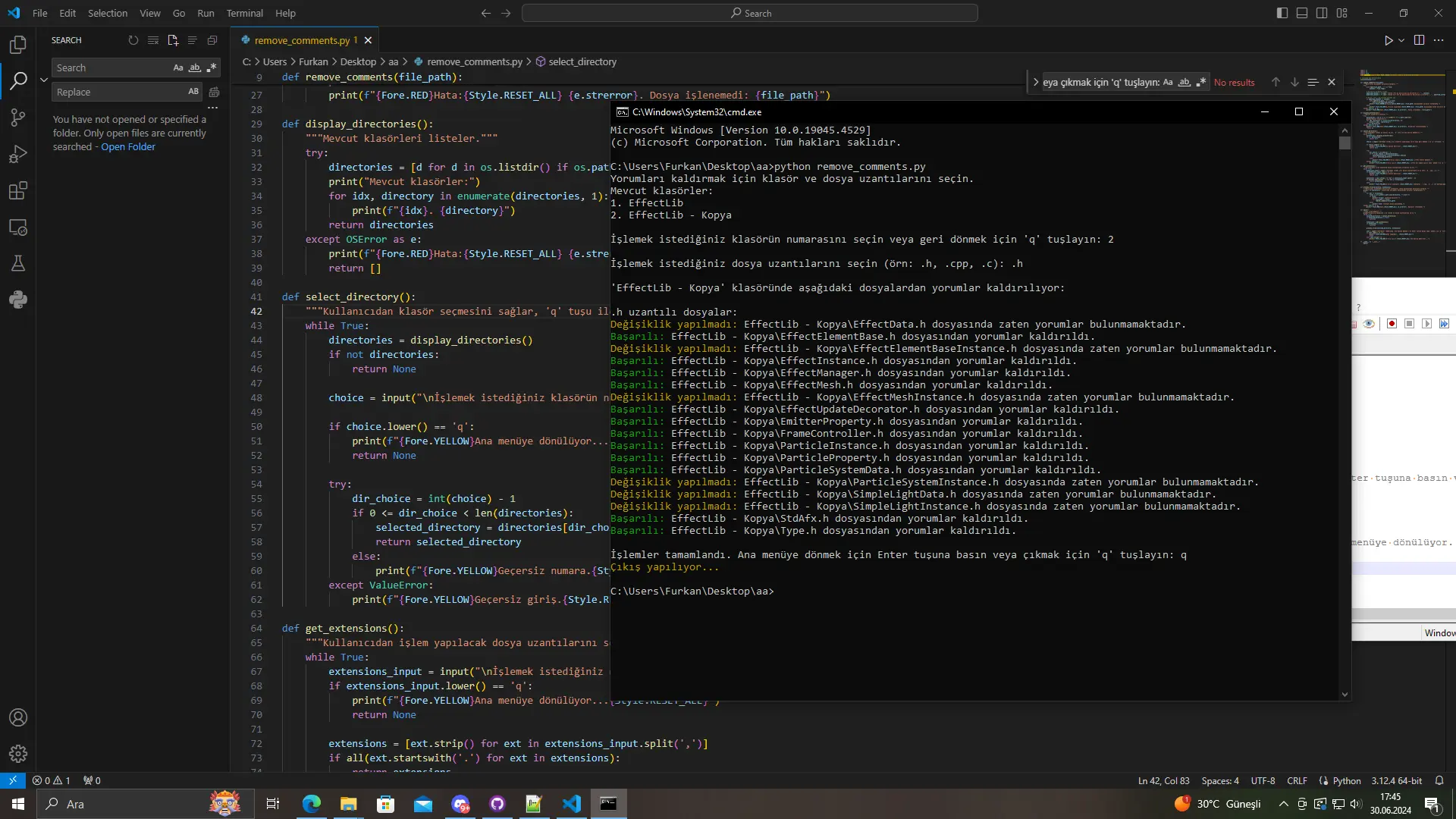Click UTF-8 encoding in status bar
This screenshot has height=819, width=1456.
(x=1263, y=780)
